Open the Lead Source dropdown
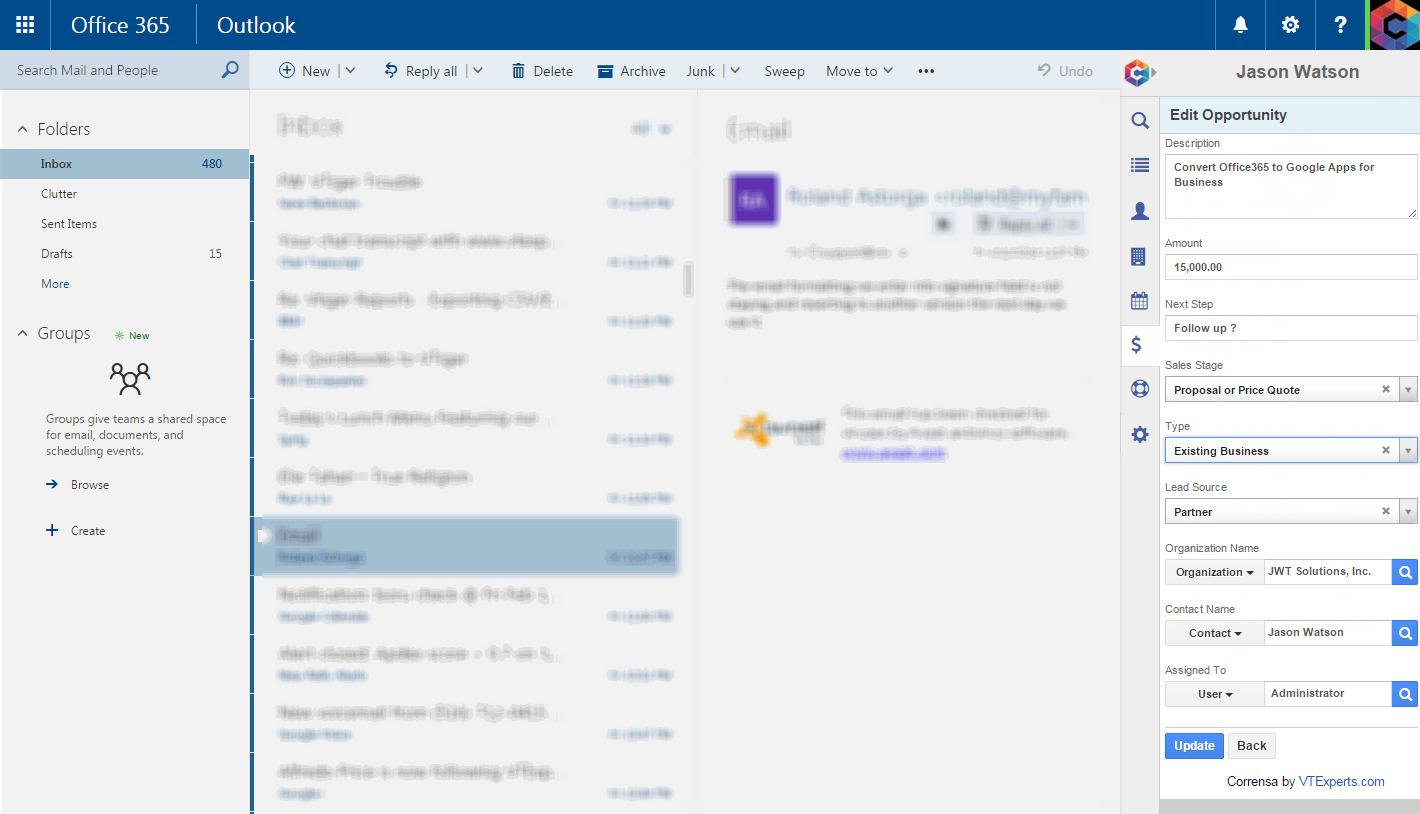The width and height of the screenshot is (1420, 814). click(1408, 512)
